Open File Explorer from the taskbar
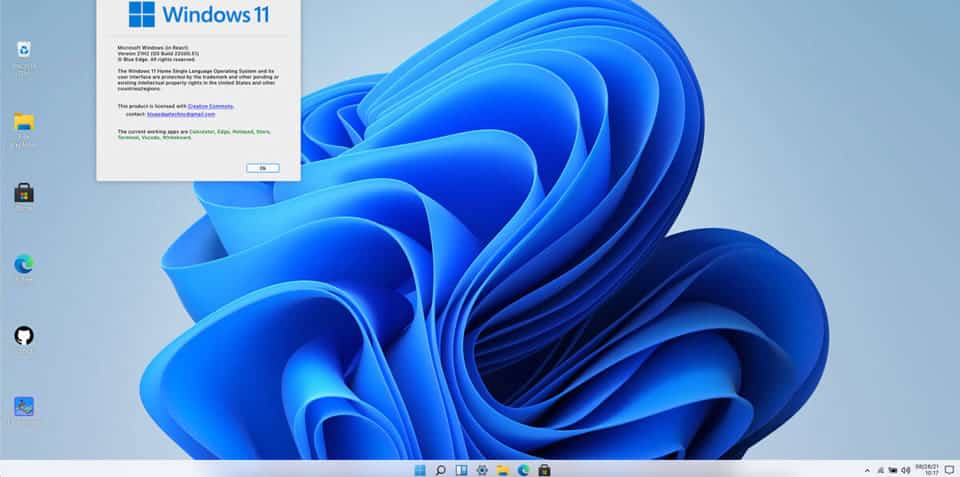The width and height of the screenshot is (960, 477). tap(502, 469)
